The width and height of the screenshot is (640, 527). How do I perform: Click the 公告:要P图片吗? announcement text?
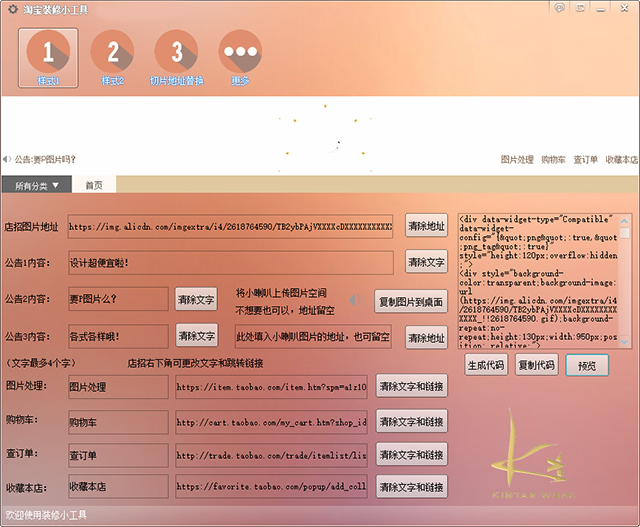click(45, 159)
